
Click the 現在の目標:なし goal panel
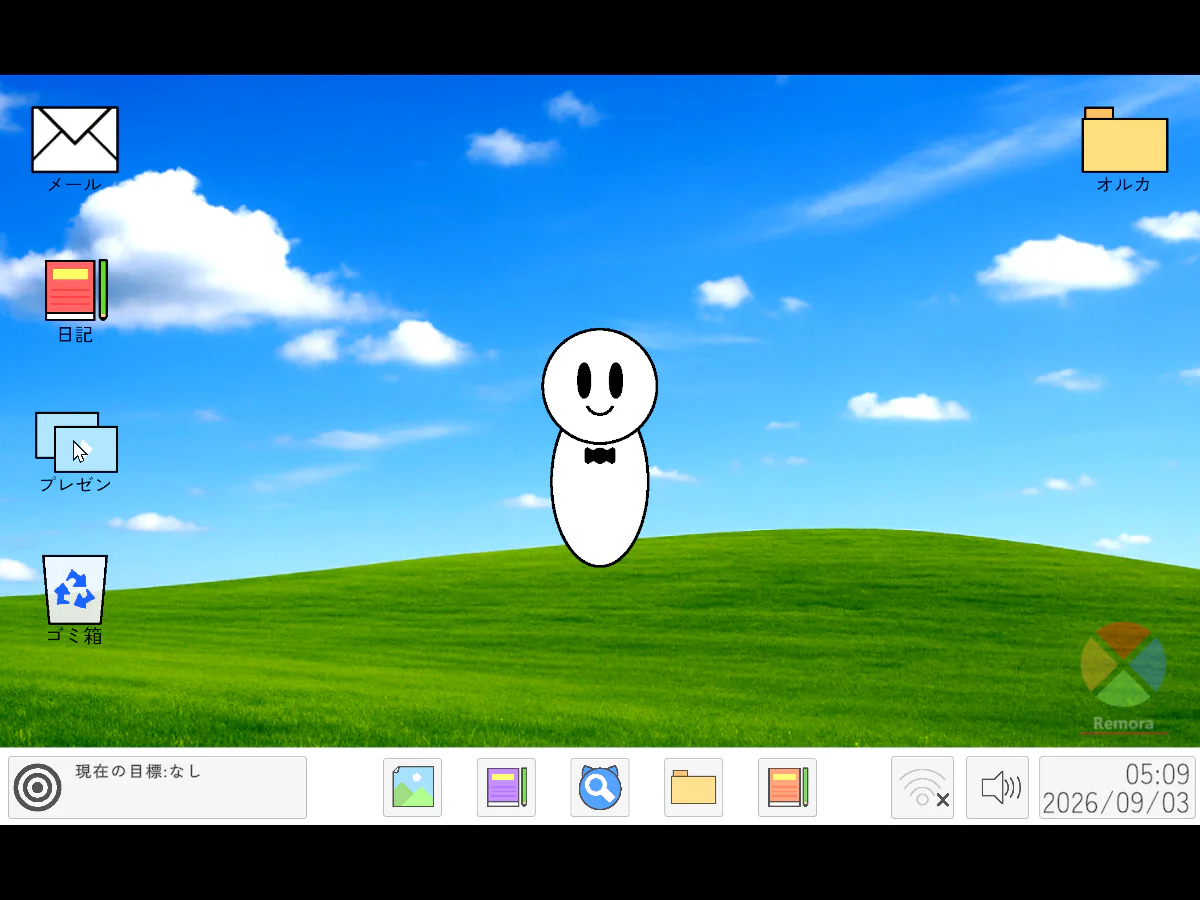pos(157,787)
